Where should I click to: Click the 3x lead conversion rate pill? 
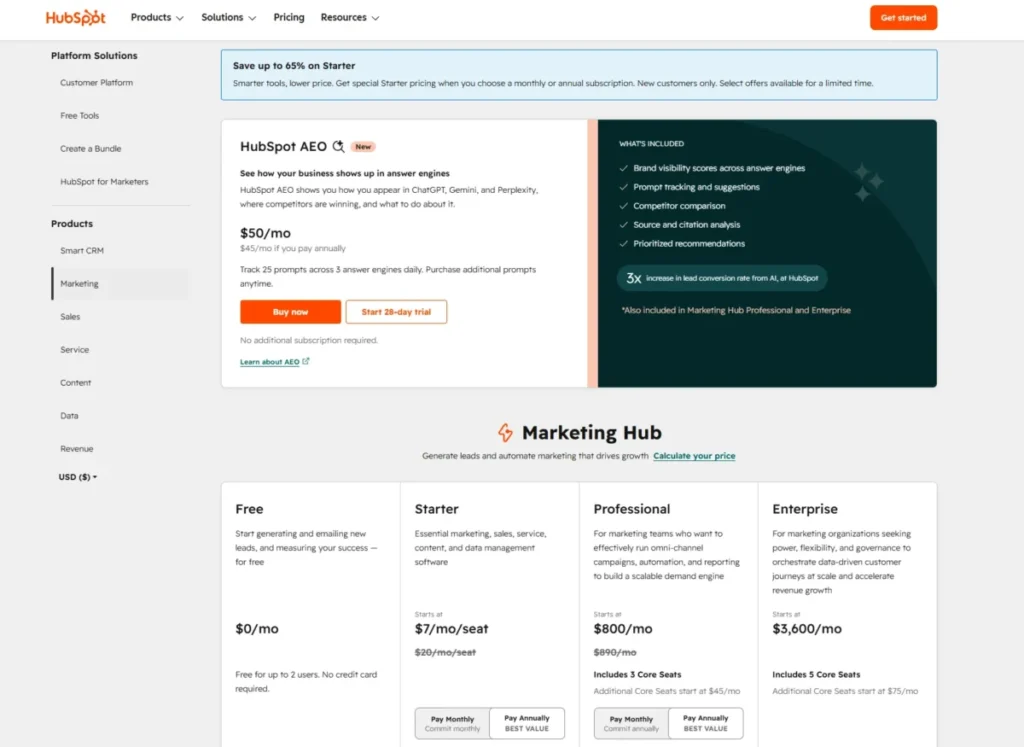[x=722, y=278]
